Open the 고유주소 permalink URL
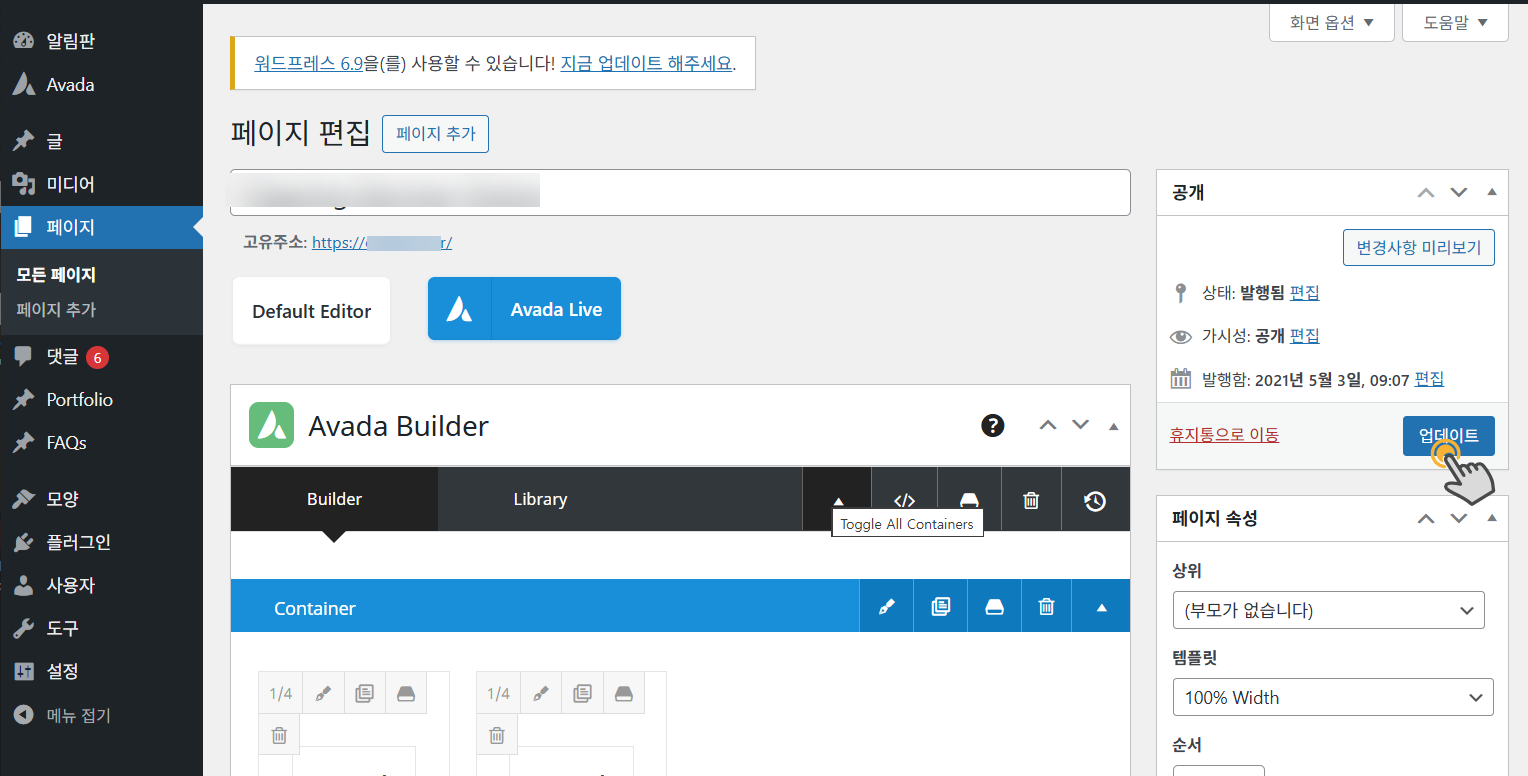The width and height of the screenshot is (1528, 776). pyautogui.click(x=382, y=242)
